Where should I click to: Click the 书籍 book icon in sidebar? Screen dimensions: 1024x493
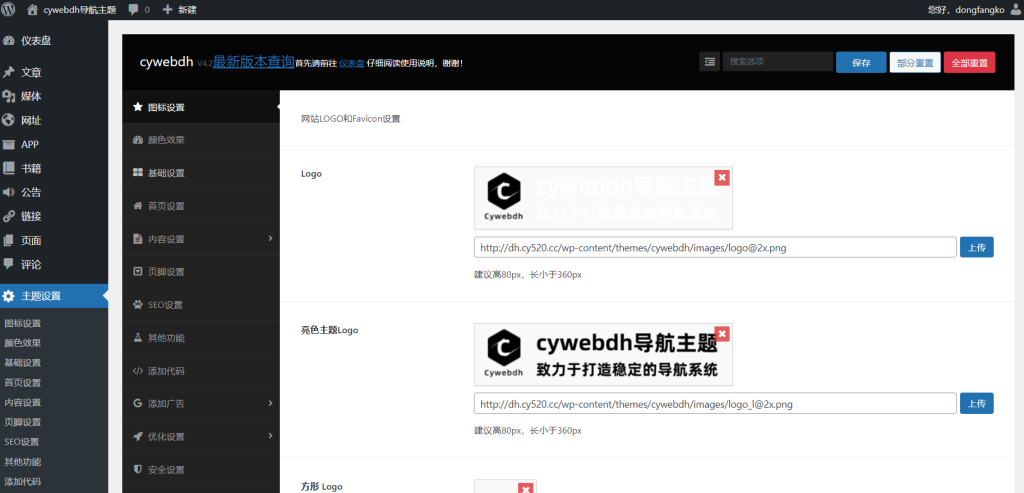tap(8, 168)
